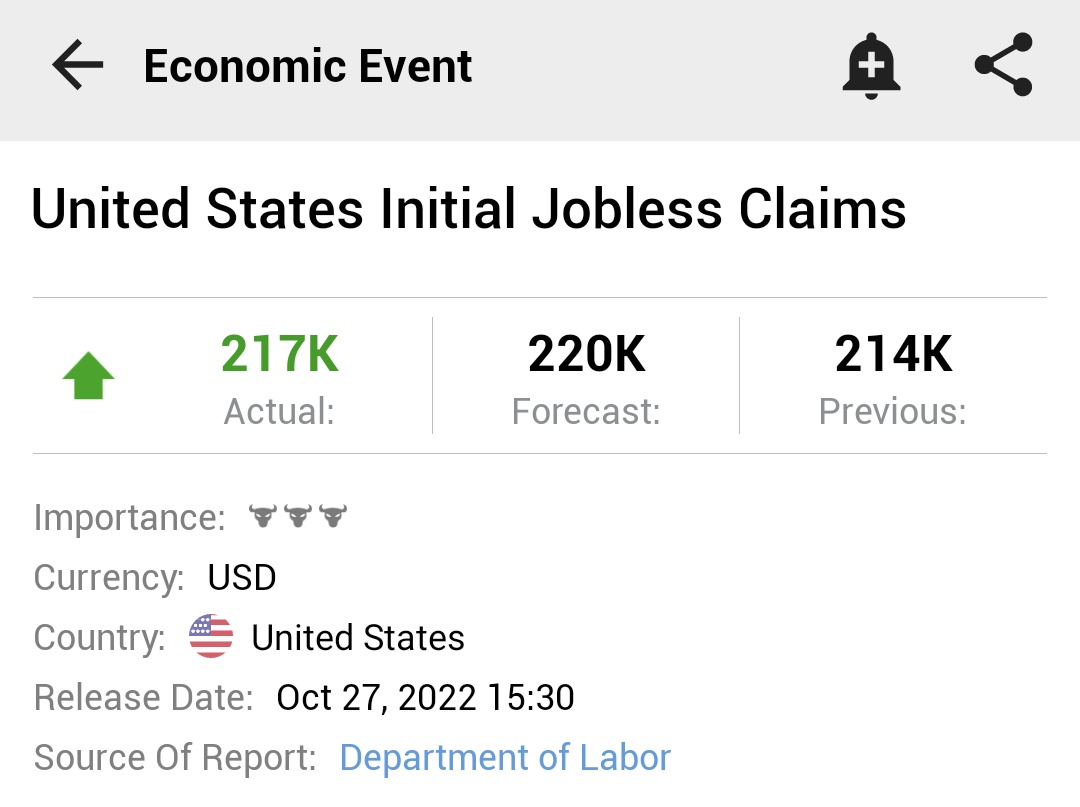1080x807 pixels.
Task: Click the Economic Event header title
Action: pyautogui.click(x=308, y=67)
